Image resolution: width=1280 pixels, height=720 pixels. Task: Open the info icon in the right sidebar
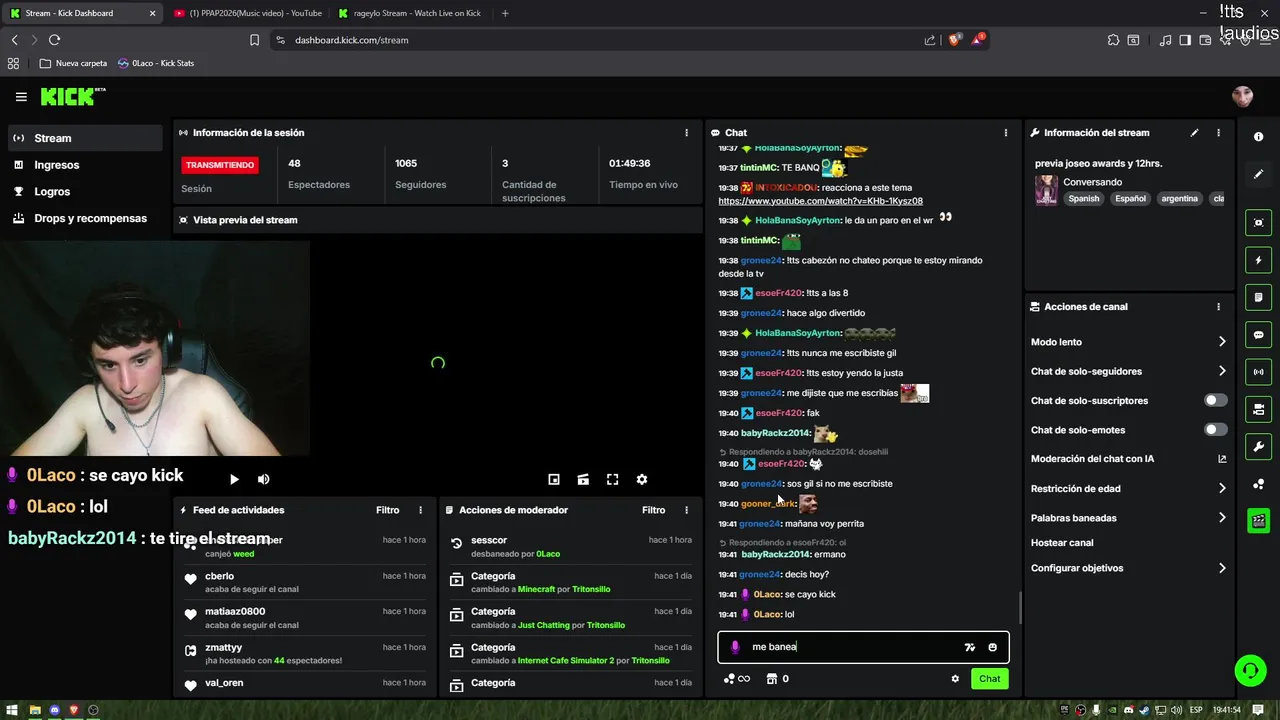[1258, 137]
